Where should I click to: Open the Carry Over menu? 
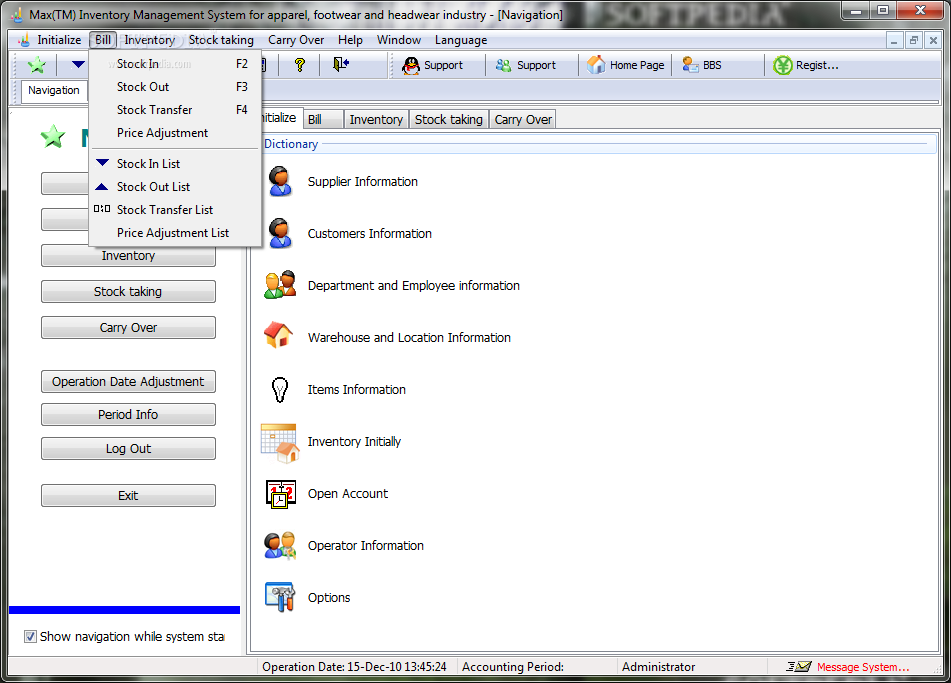click(x=296, y=40)
